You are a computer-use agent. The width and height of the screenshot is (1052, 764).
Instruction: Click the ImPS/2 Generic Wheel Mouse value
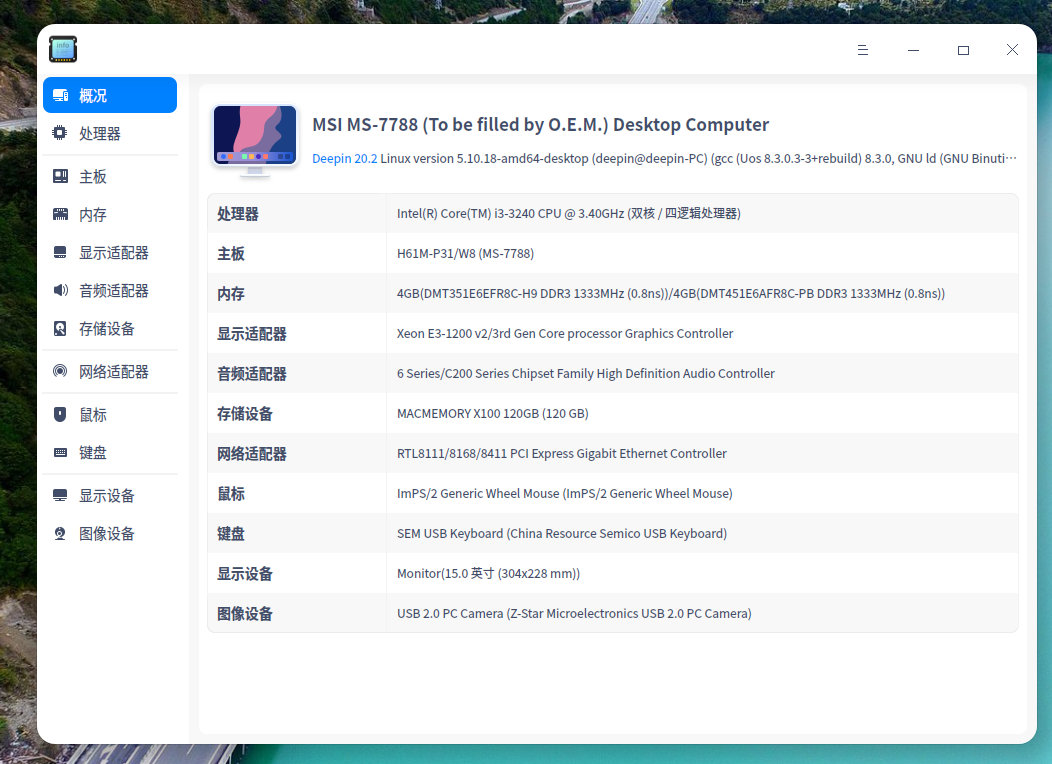pyautogui.click(x=564, y=493)
